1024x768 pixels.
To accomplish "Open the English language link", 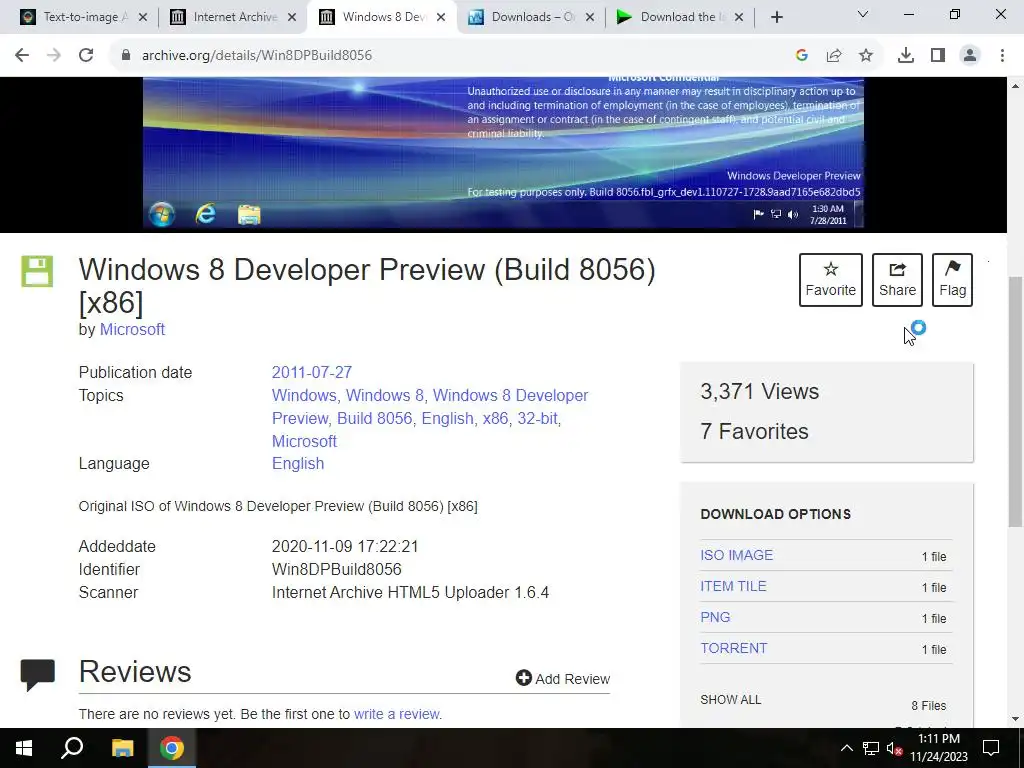I will [x=298, y=464].
